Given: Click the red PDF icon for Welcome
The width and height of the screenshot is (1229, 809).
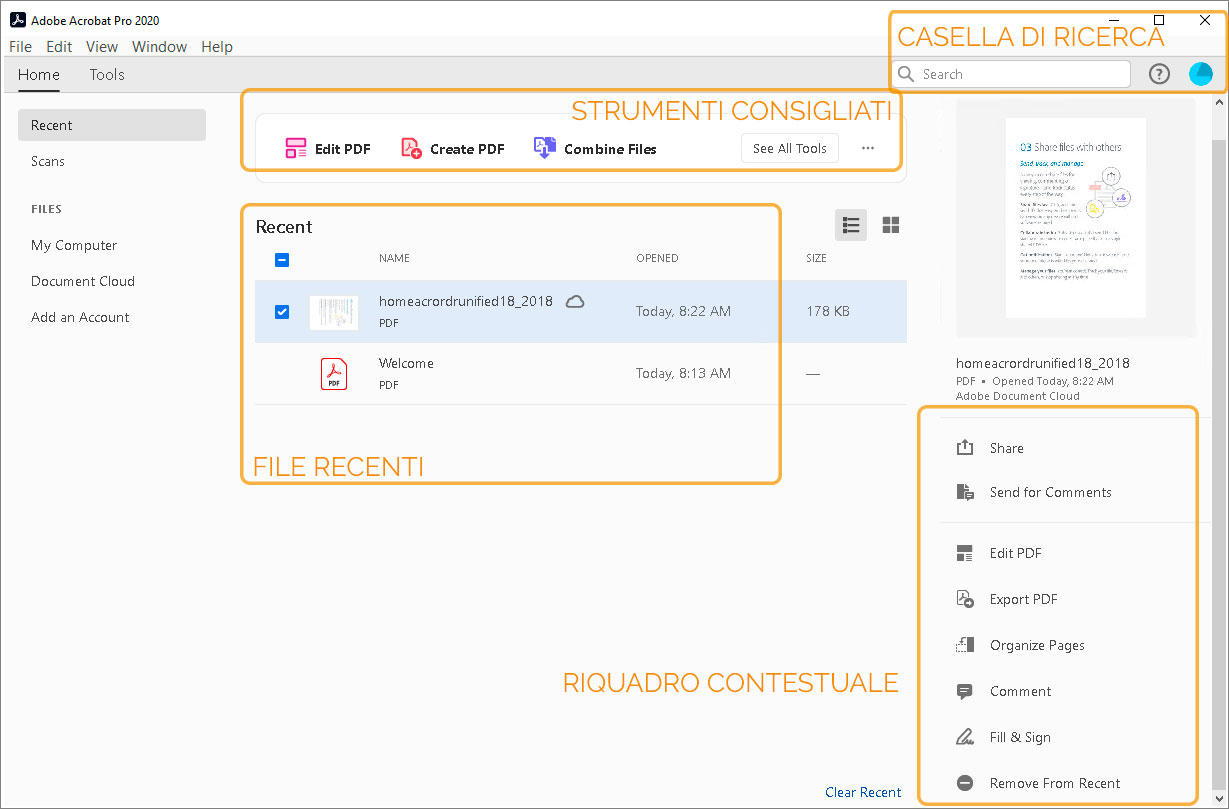Looking at the screenshot, I should pos(334,374).
